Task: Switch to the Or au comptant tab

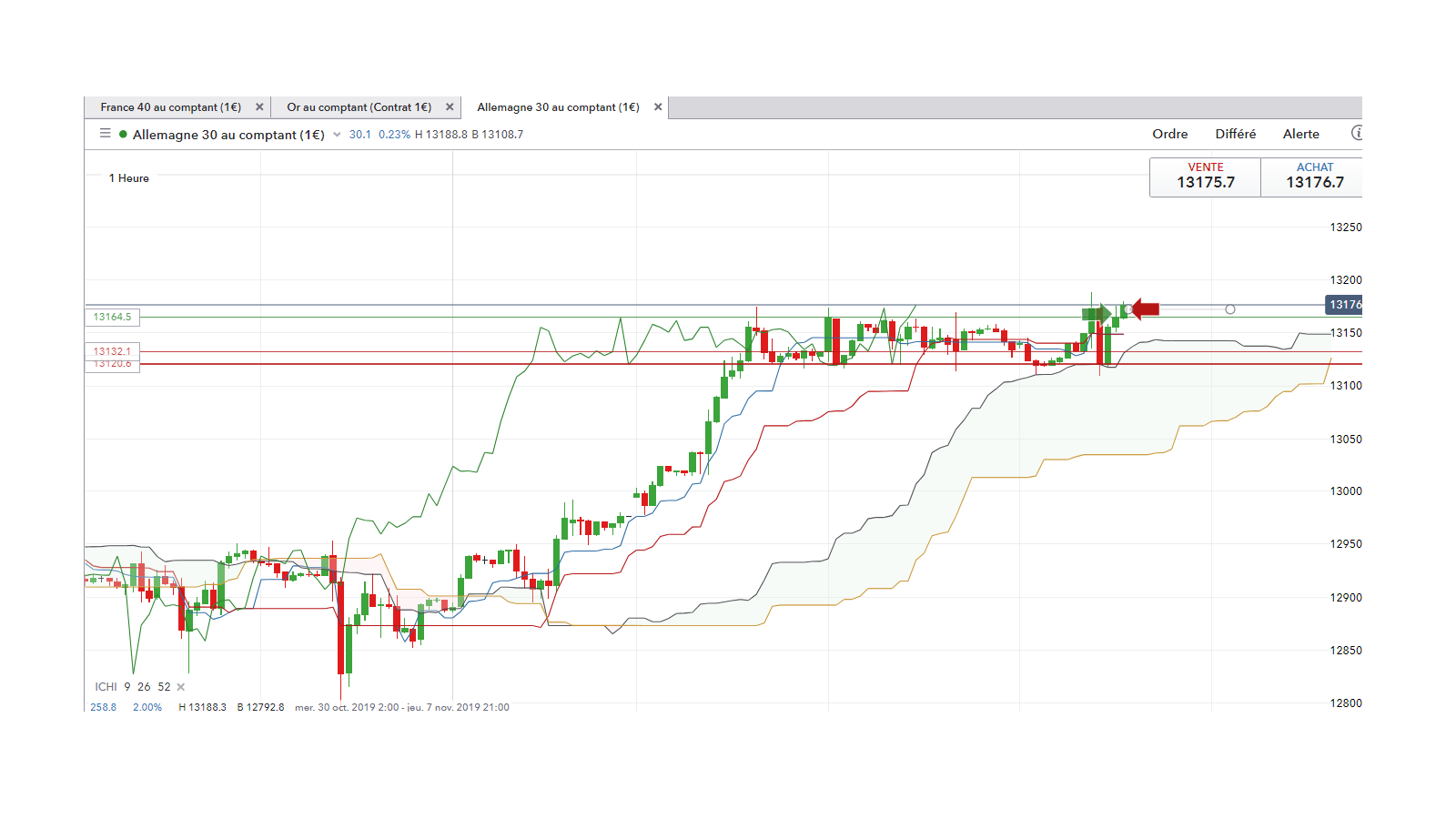Action: click(359, 107)
